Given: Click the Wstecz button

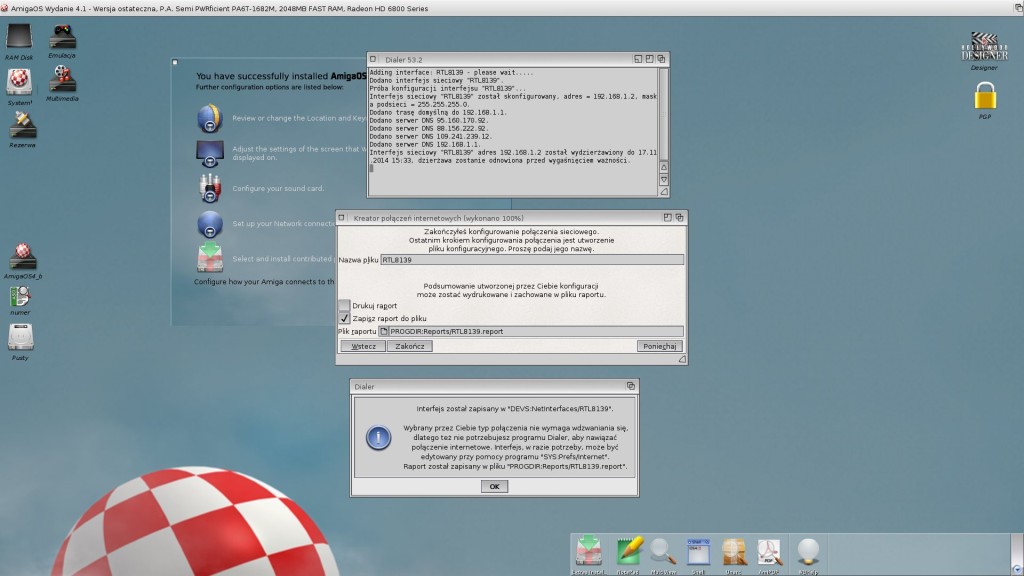Looking at the screenshot, I should pyautogui.click(x=363, y=346).
